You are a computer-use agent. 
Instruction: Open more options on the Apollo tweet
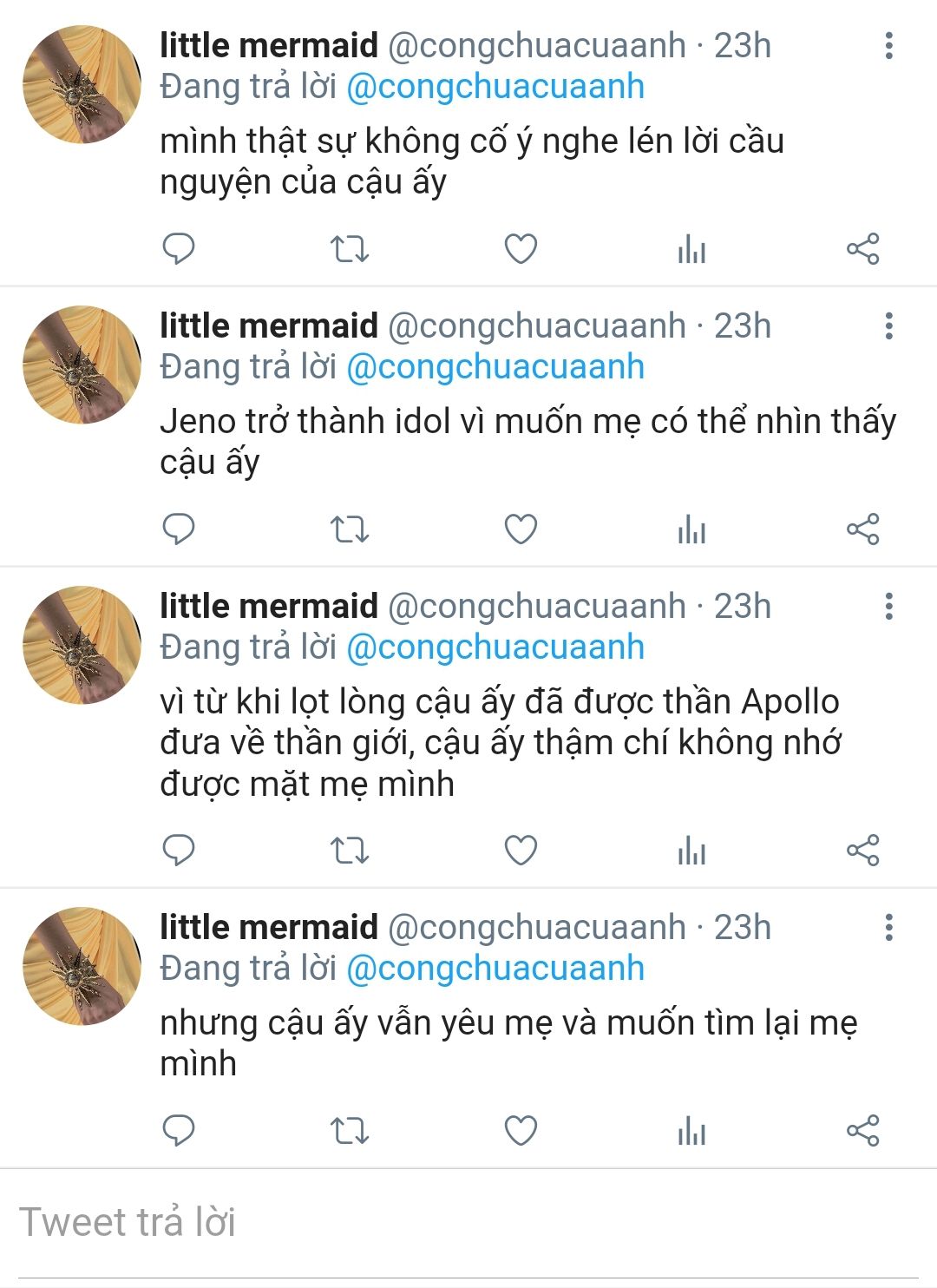[888, 606]
